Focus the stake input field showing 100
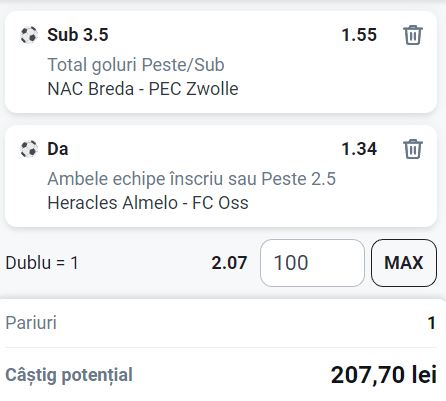 click(312, 263)
